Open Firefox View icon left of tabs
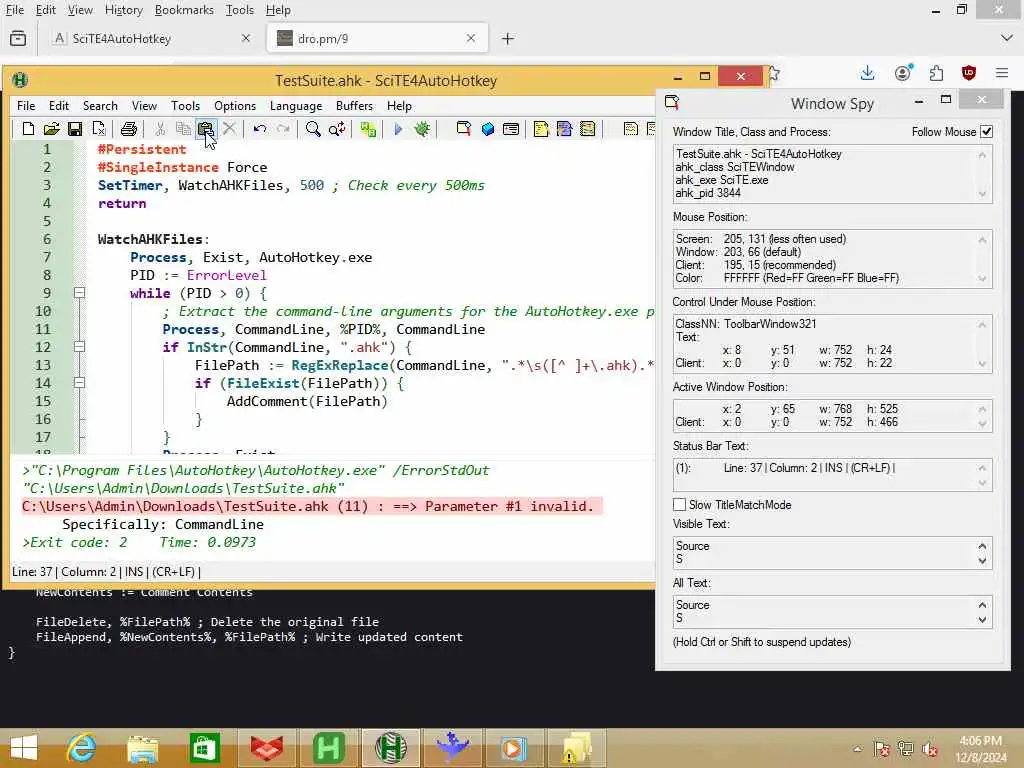Viewport: 1024px width, 768px height. [x=18, y=39]
